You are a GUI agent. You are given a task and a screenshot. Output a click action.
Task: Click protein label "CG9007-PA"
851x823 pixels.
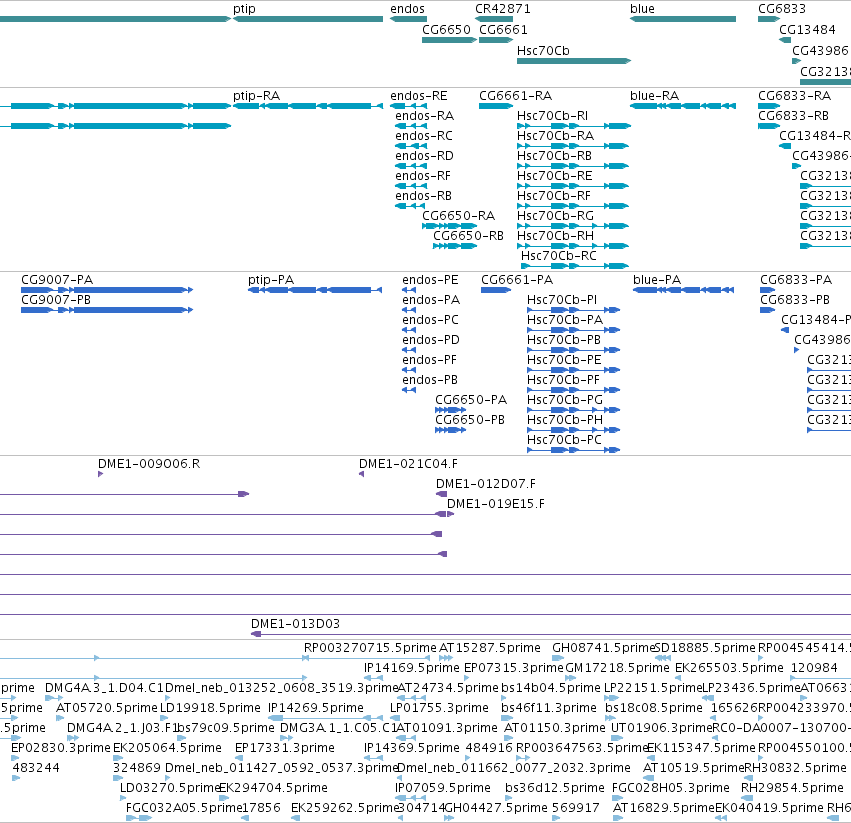tap(57, 280)
